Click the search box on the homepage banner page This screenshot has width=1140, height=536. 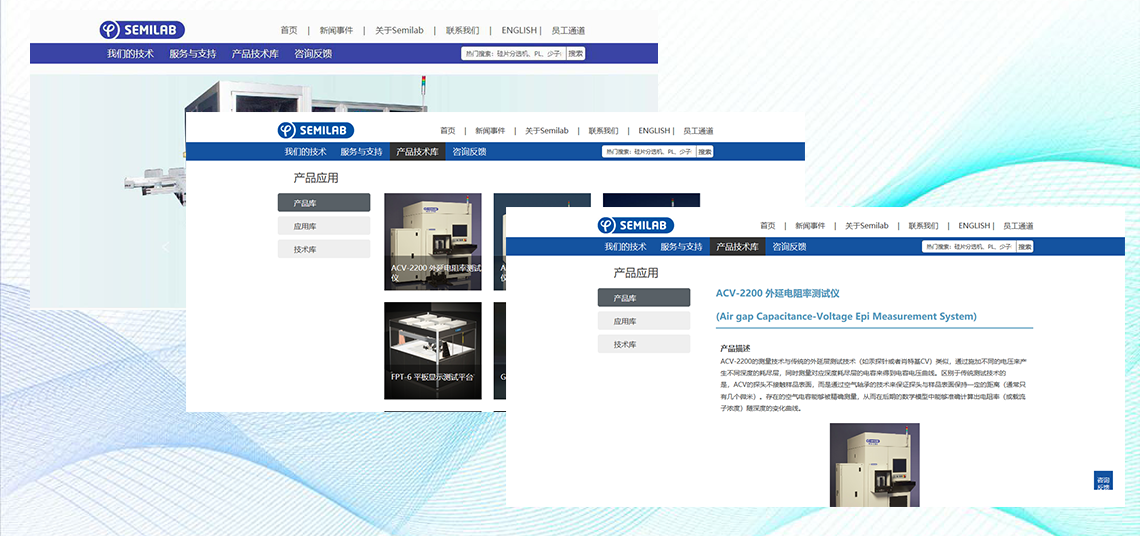pyautogui.click(x=513, y=54)
